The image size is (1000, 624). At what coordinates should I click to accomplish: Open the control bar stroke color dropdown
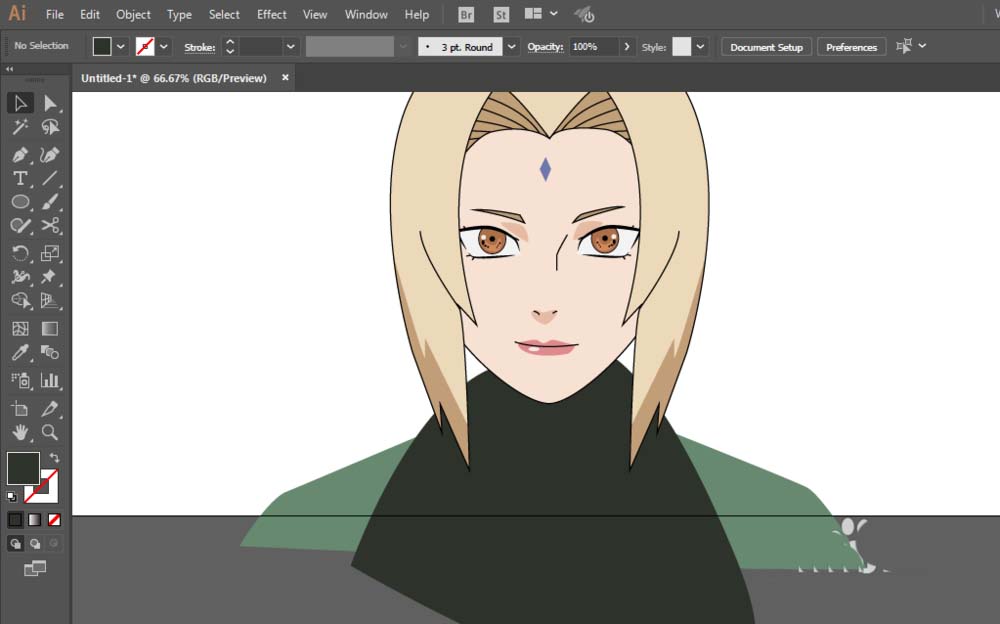[x=164, y=47]
